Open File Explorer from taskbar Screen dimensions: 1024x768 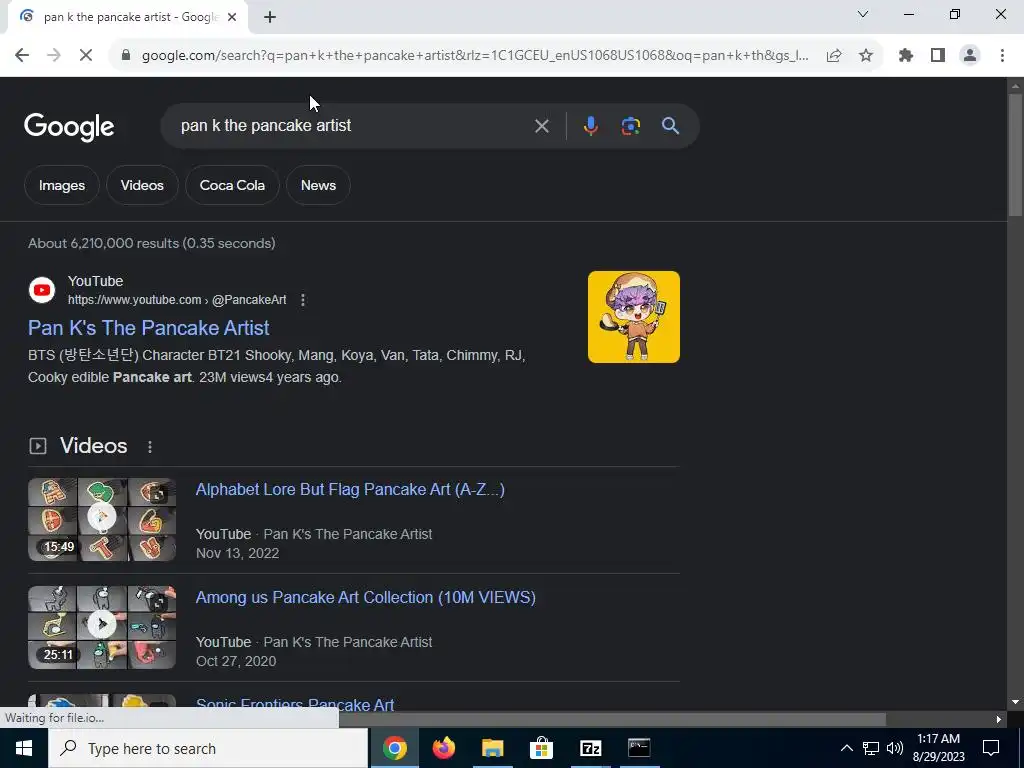click(x=492, y=748)
